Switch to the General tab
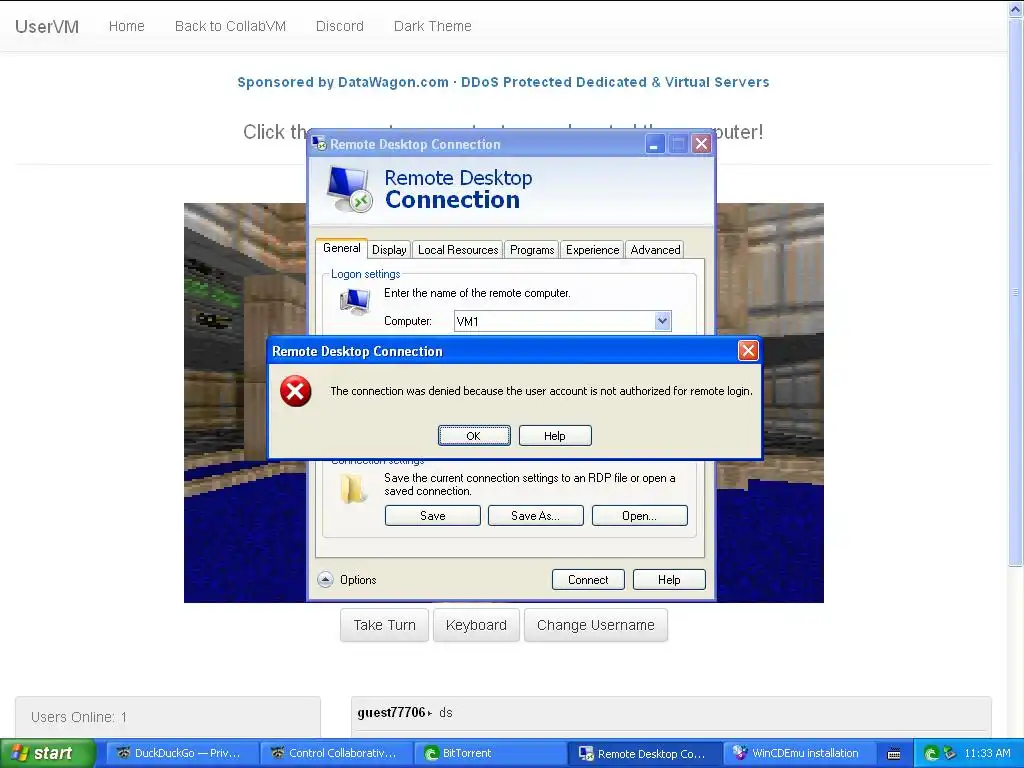The image size is (1024, 768). tap(342, 248)
